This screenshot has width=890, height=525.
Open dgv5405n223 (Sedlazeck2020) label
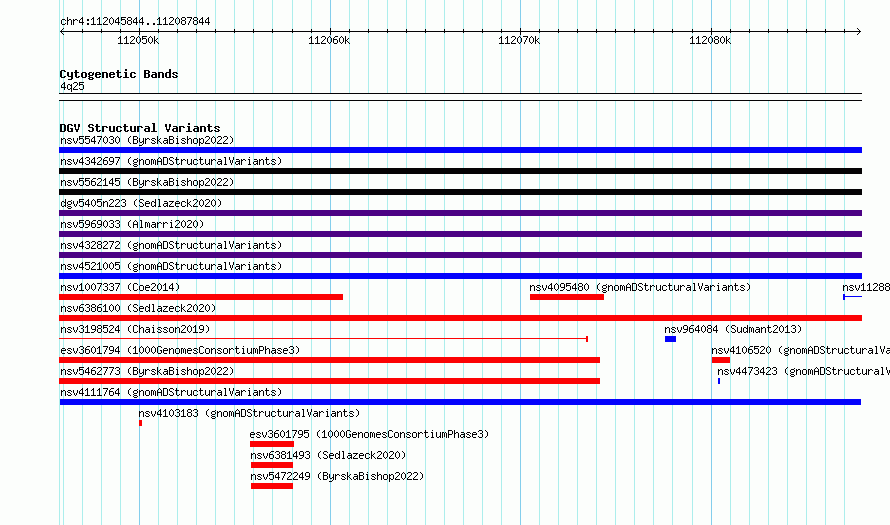click(141, 203)
